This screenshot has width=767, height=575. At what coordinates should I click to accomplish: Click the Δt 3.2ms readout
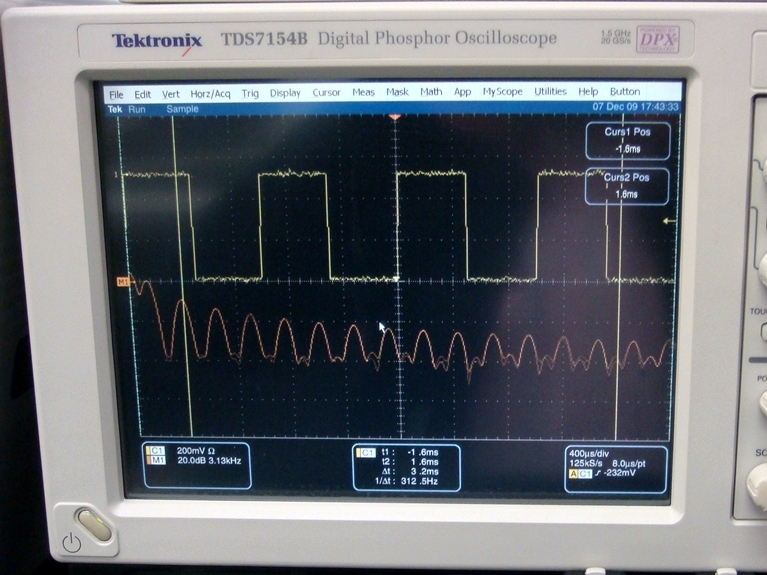410,471
